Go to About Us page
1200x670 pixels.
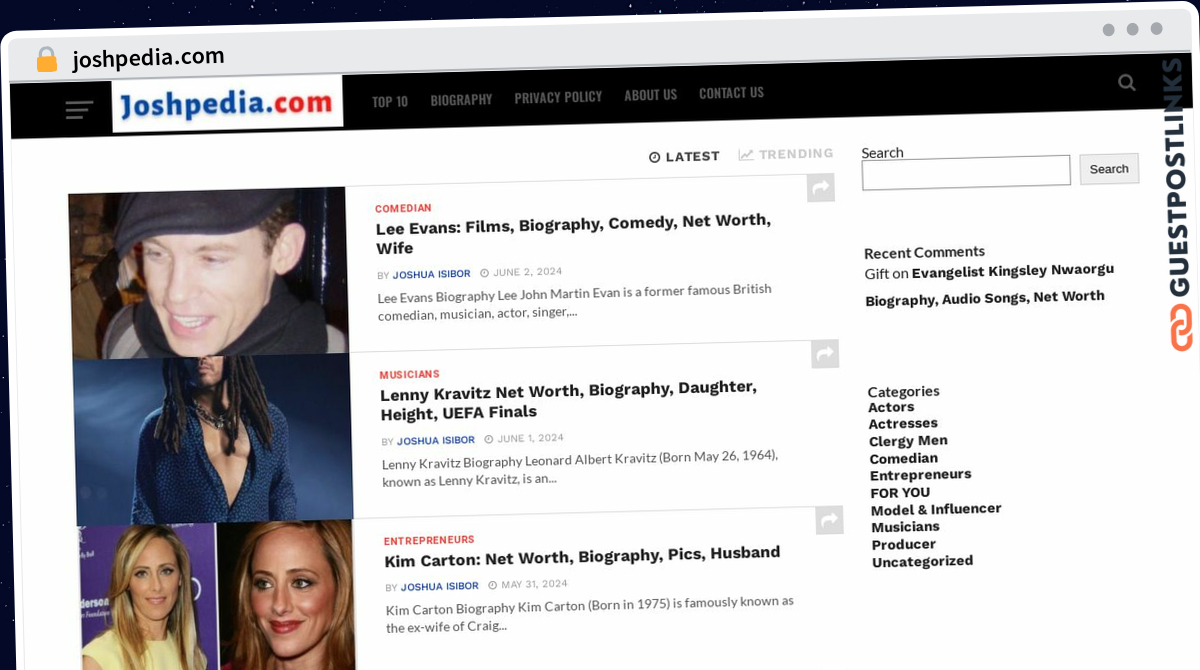point(650,95)
